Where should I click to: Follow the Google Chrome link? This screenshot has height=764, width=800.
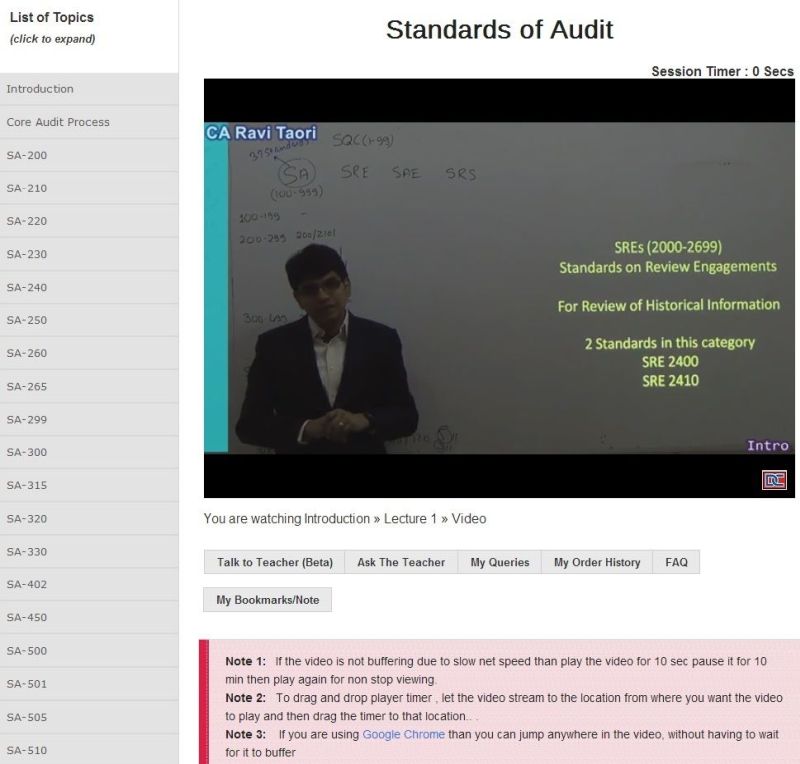403,734
